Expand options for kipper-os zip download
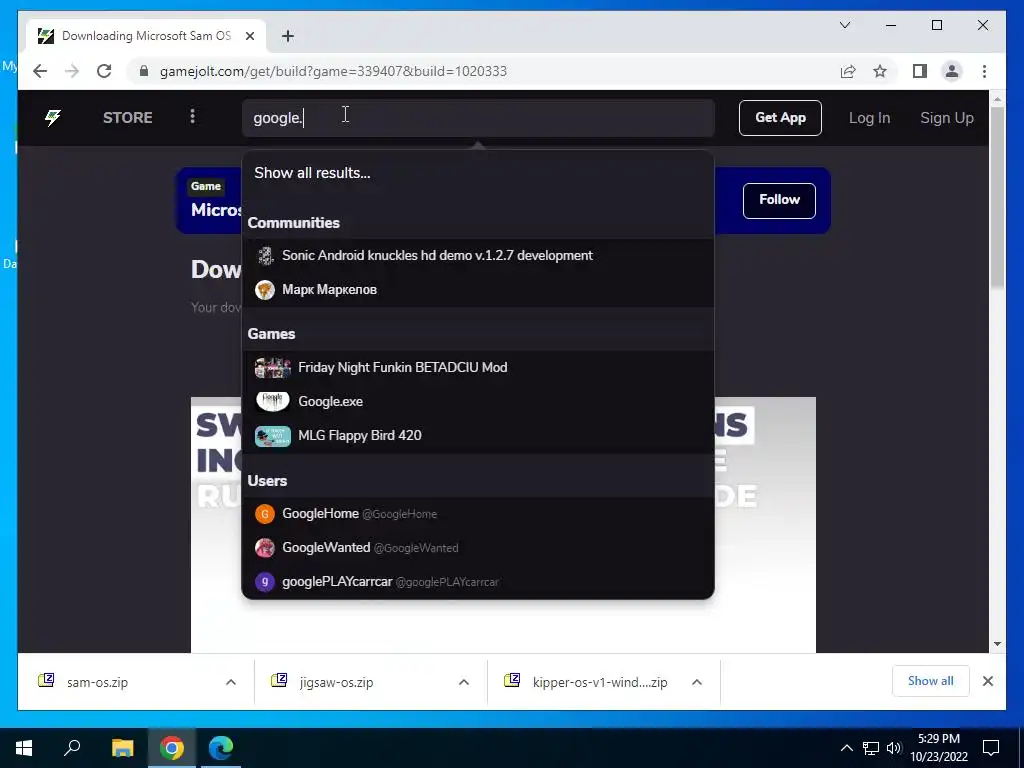 pyautogui.click(x=697, y=682)
